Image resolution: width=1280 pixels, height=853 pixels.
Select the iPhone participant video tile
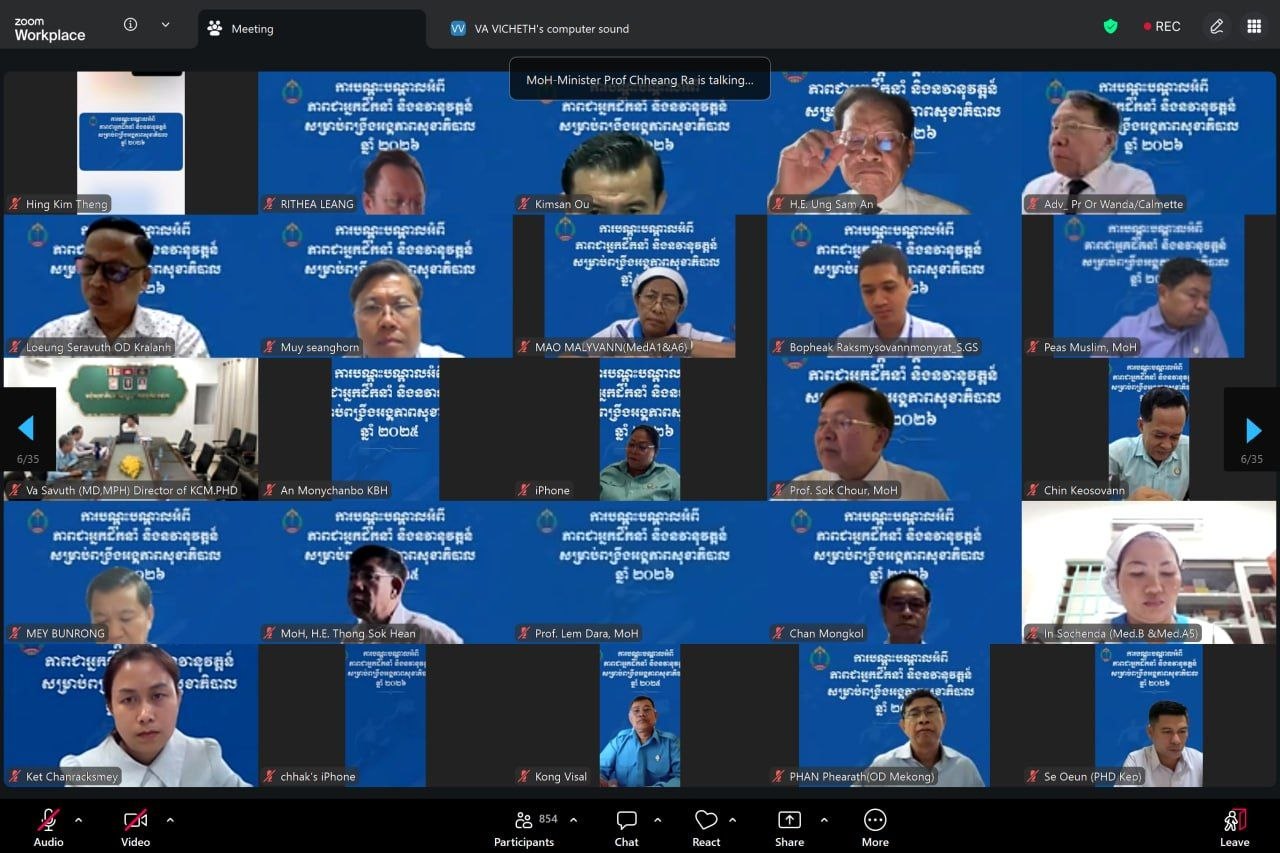point(640,429)
